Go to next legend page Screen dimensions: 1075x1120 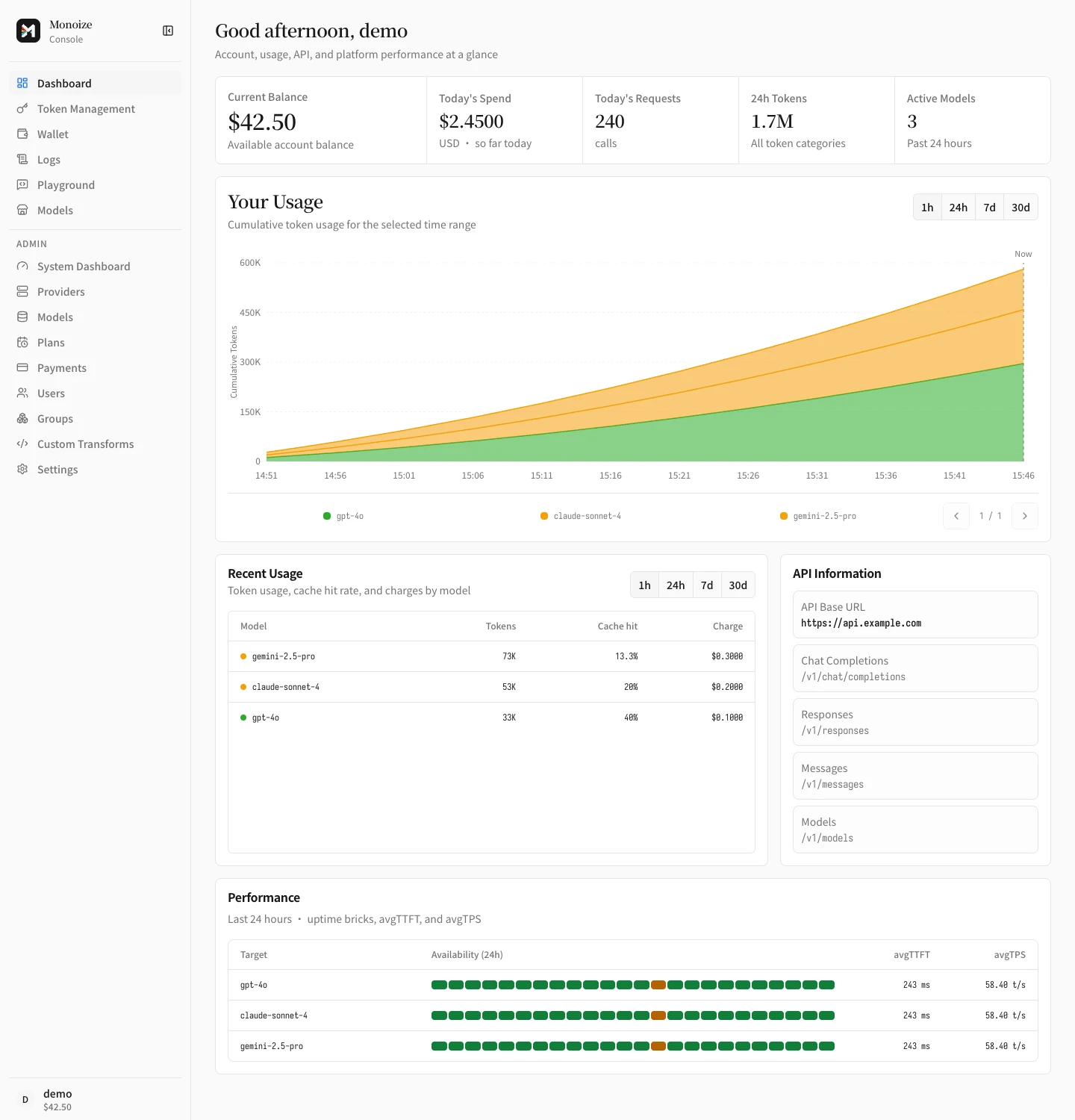(1025, 516)
